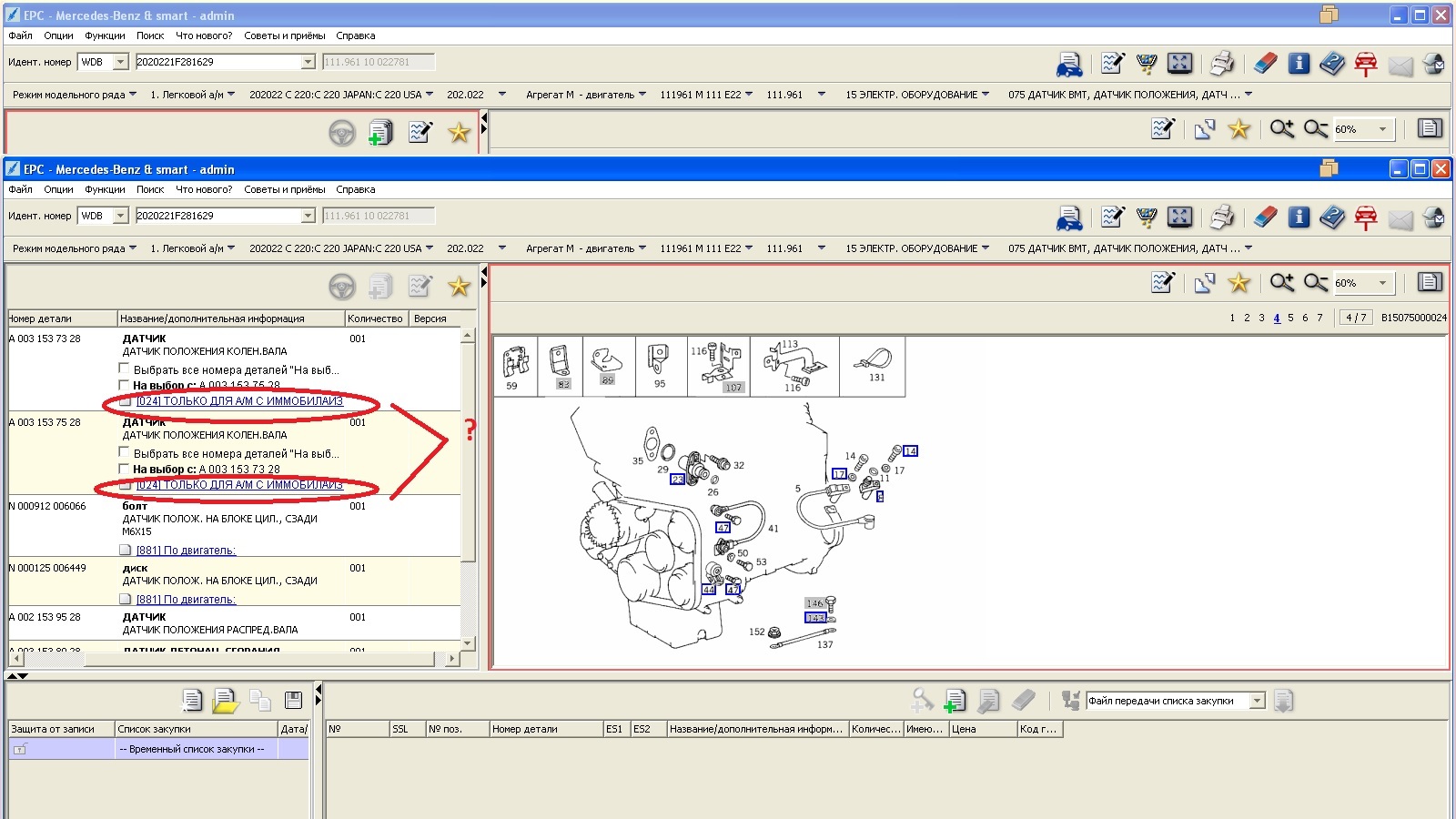The width and height of the screenshot is (1456, 819).
Task: Click the parts list horizontal scroll right arrow
Action: pyautogui.click(x=452, y=658)
